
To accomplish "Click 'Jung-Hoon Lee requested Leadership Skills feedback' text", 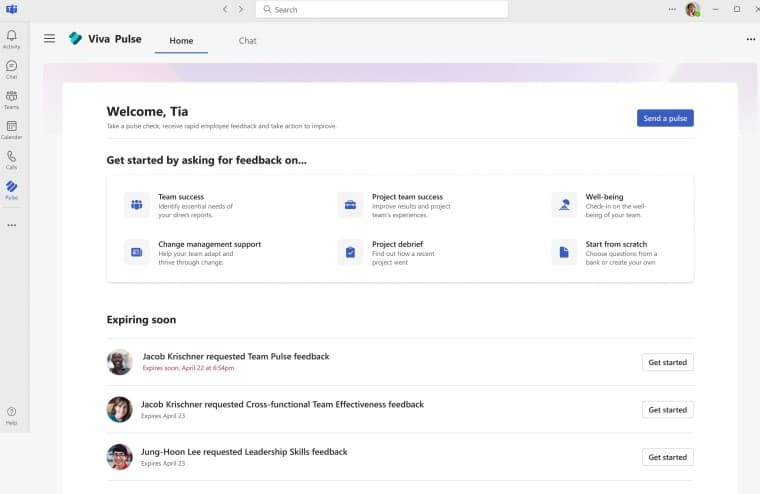I will pos(244,452).
